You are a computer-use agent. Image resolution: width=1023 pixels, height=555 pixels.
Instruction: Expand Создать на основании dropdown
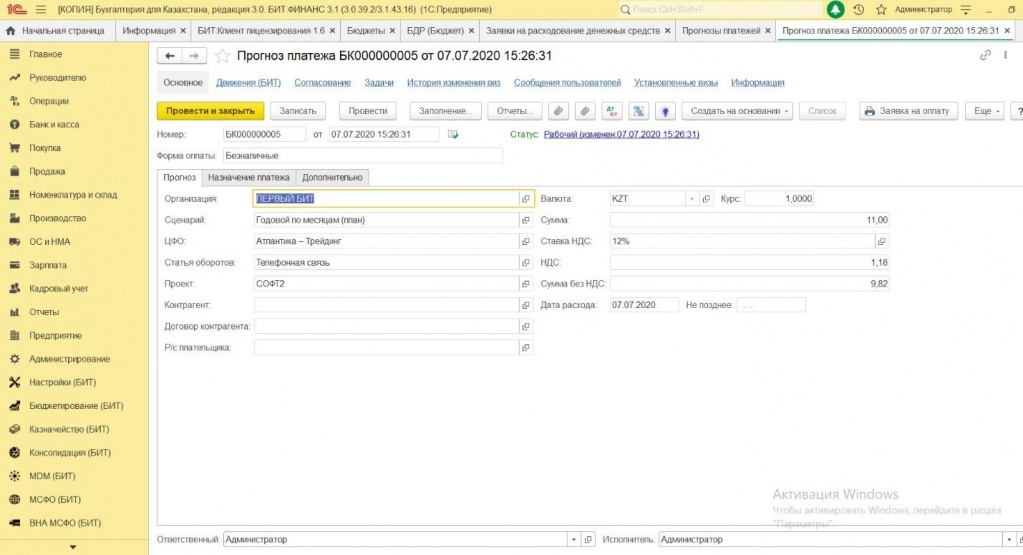click(x=737, y=111)
